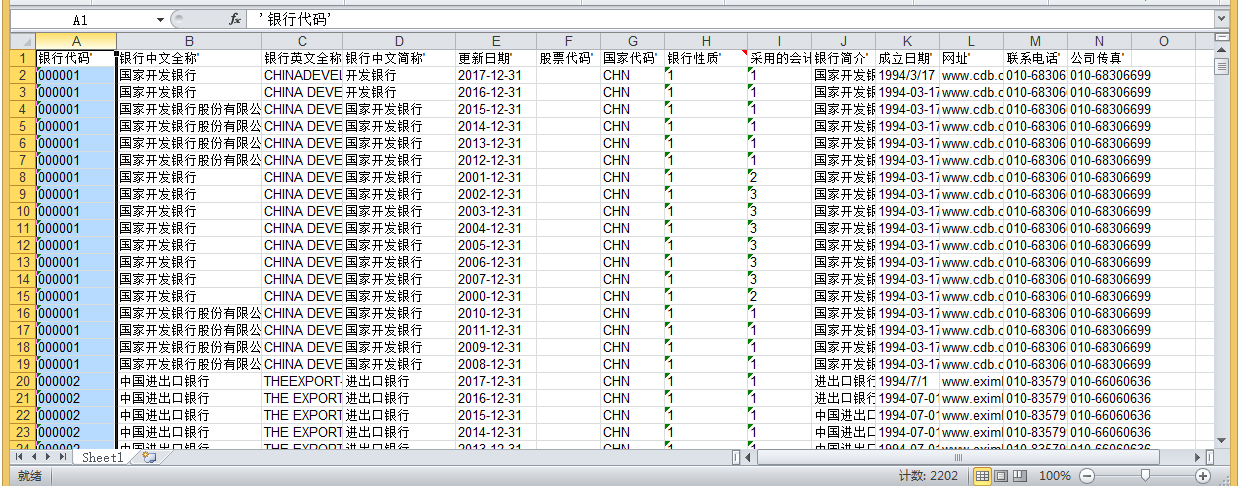The height and width of the screenshot is (486, 1240).
Task: Select cell 中国进出口银行 in row 20
Action: pos(189,381)
